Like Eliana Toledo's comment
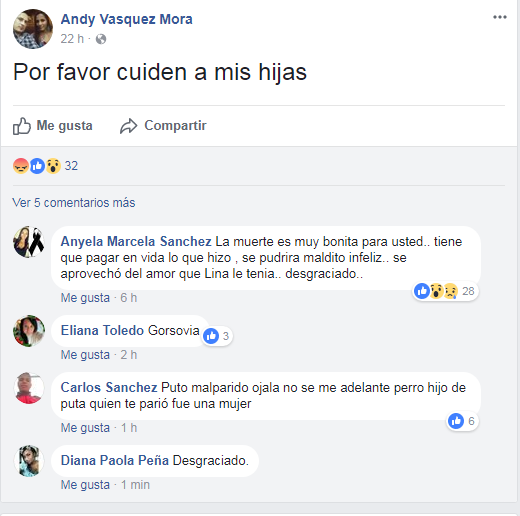Screen dimensions: 520x516 pyautogui.click(x=85, y=355)
